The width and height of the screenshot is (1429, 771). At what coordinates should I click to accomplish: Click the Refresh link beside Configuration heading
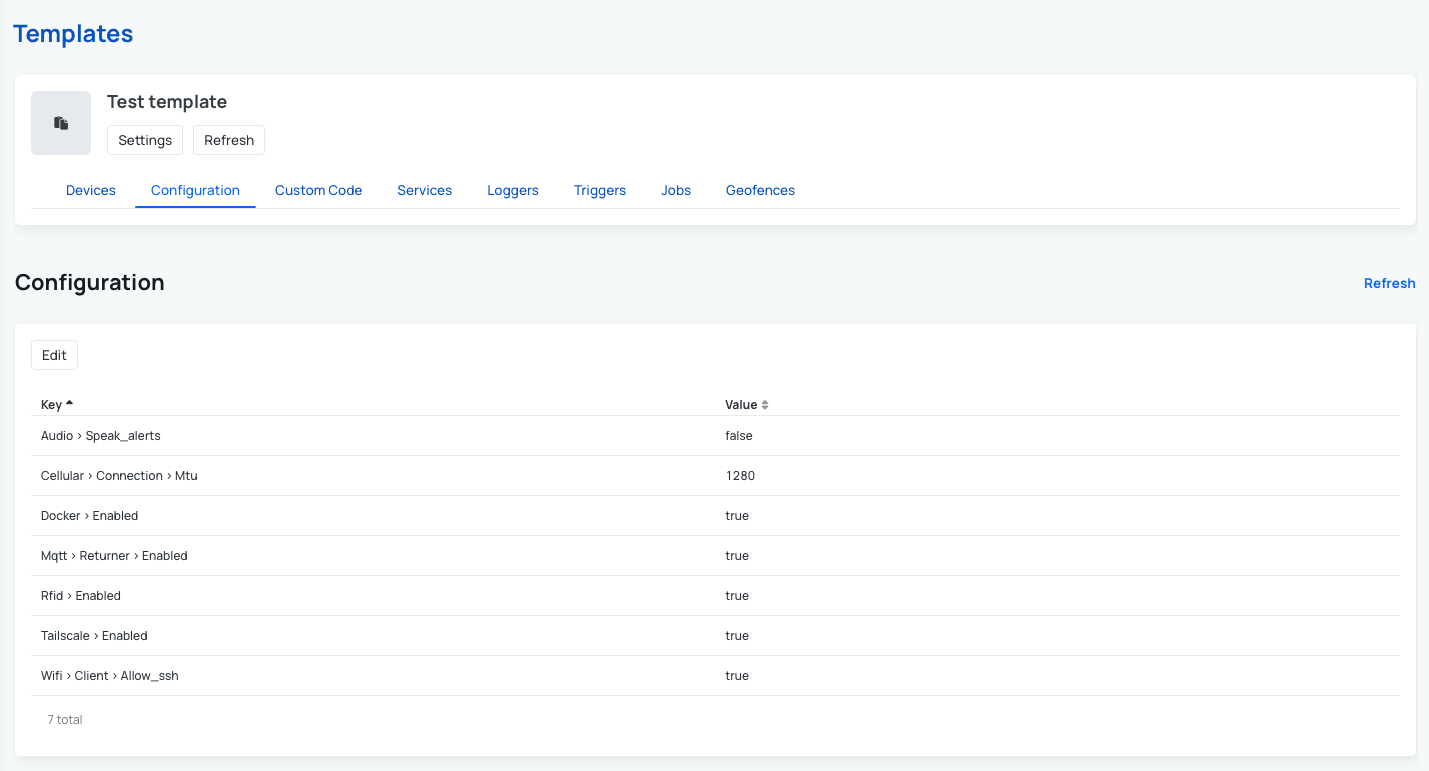(1389, 283)
